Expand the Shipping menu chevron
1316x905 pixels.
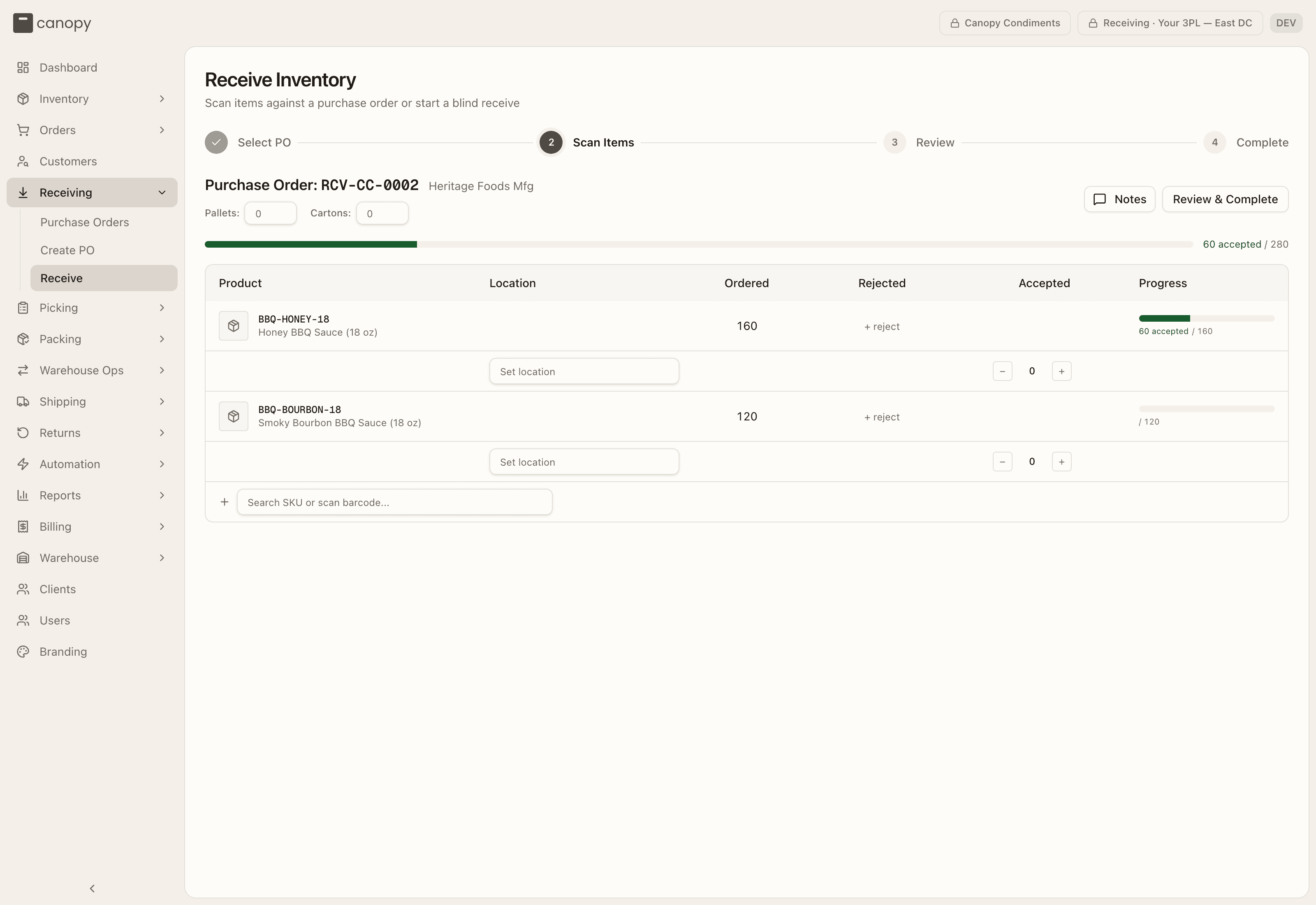162,401
